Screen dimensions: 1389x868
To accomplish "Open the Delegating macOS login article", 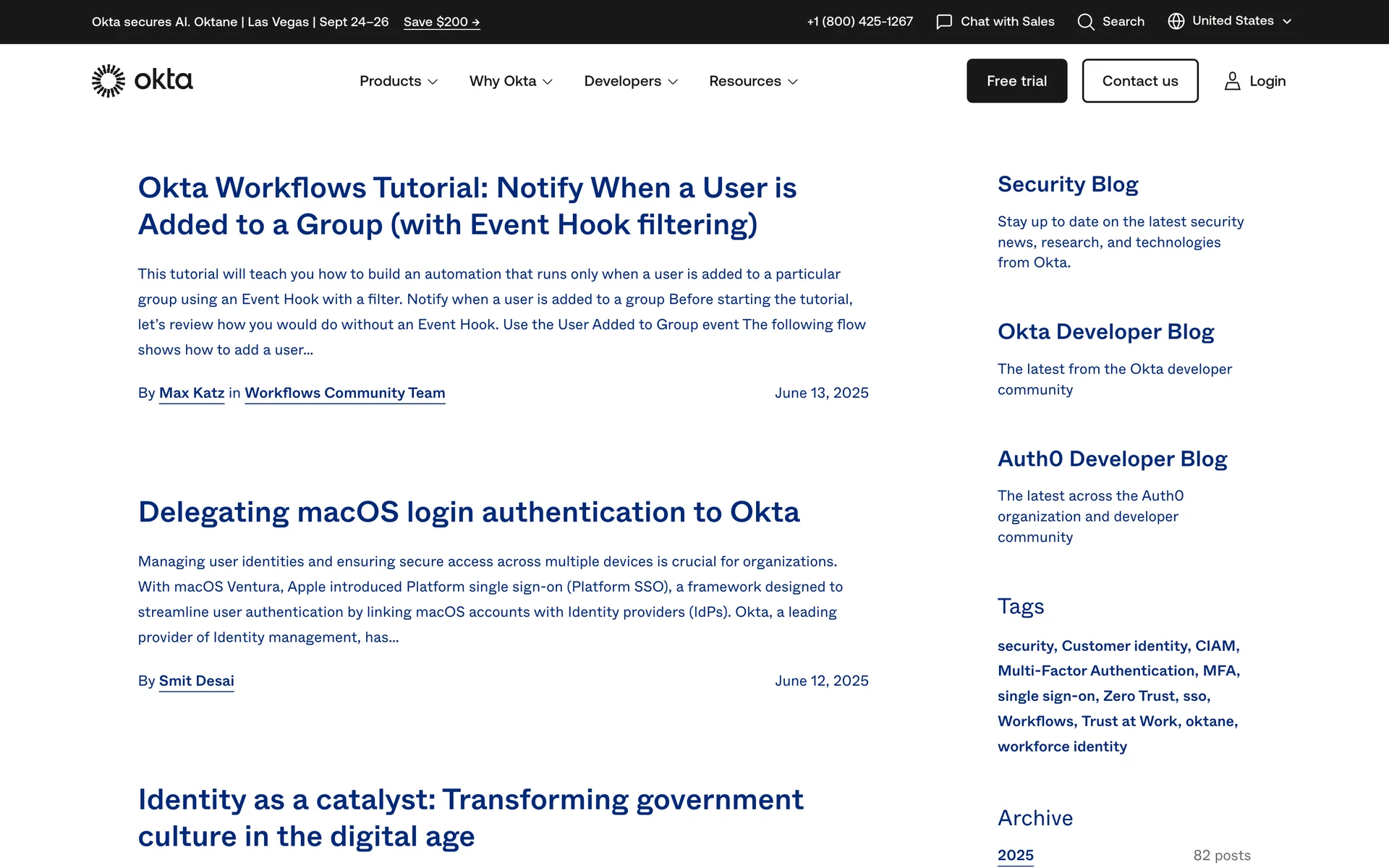I will [469, 512].
